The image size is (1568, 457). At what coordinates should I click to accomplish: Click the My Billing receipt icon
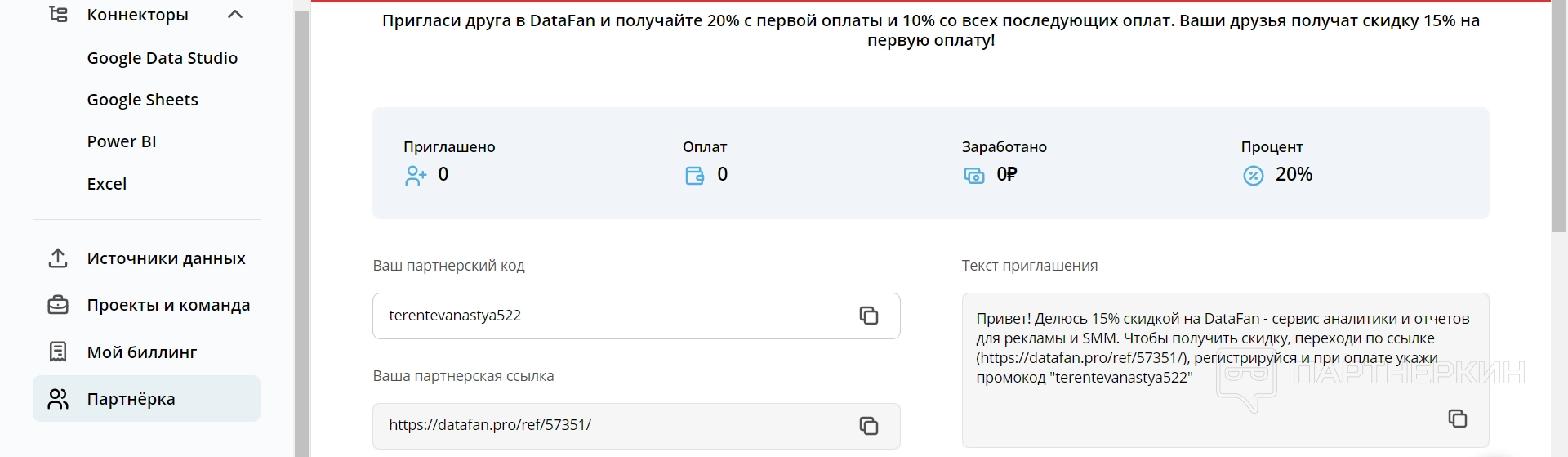click(x=58, y=352)
